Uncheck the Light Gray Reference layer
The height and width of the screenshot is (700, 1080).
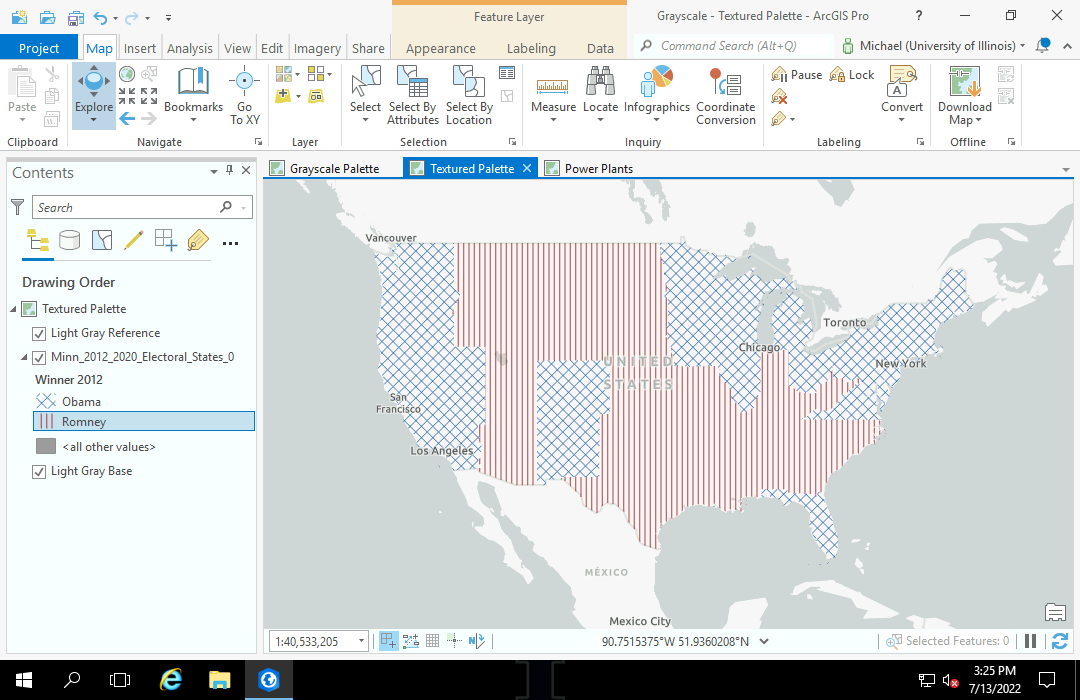pos(40,333)
